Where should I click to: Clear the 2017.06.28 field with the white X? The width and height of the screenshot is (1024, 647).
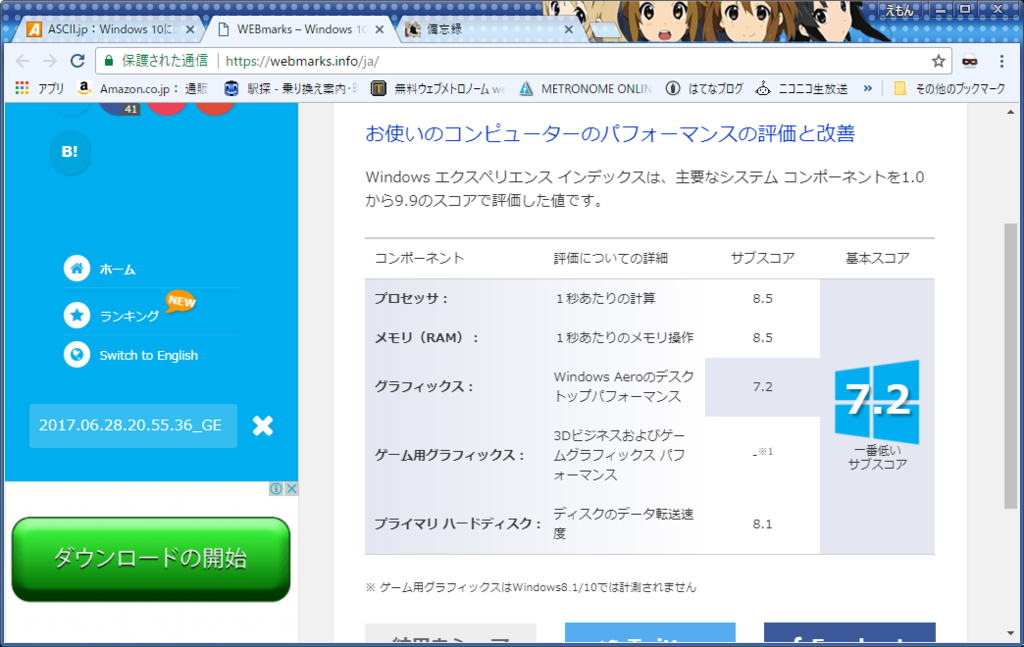[263, 426]
